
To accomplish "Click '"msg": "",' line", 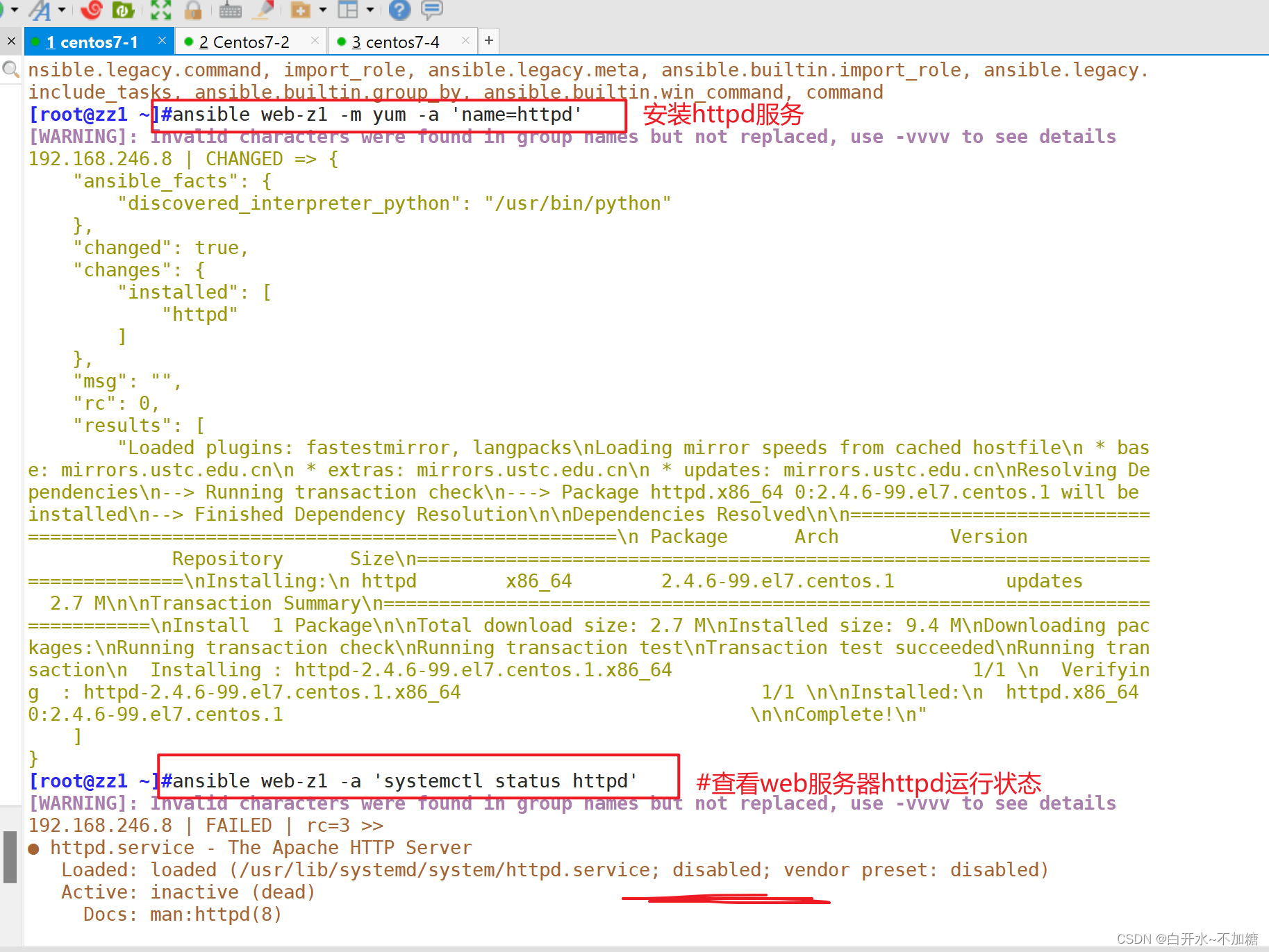I will click(128, 381).
